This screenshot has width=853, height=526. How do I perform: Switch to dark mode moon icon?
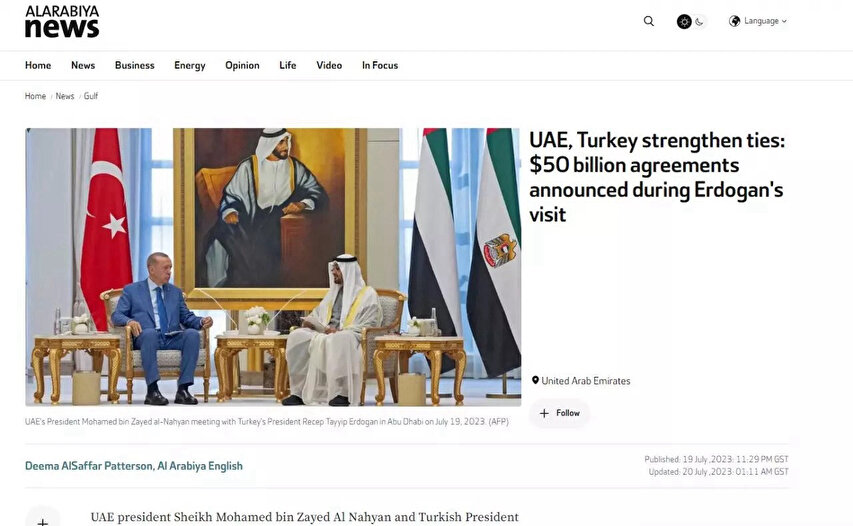point(700,22)
